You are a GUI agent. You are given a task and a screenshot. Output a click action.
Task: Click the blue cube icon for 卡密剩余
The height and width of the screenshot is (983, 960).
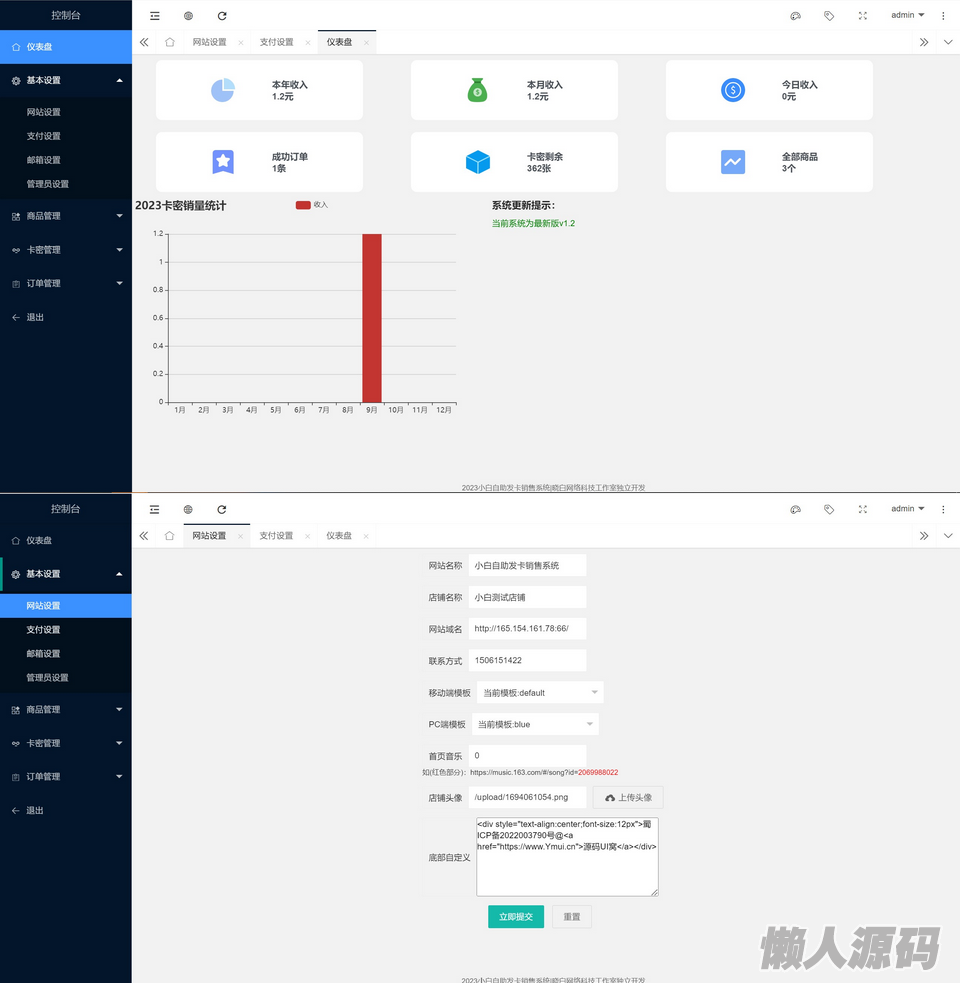point(477,162)
